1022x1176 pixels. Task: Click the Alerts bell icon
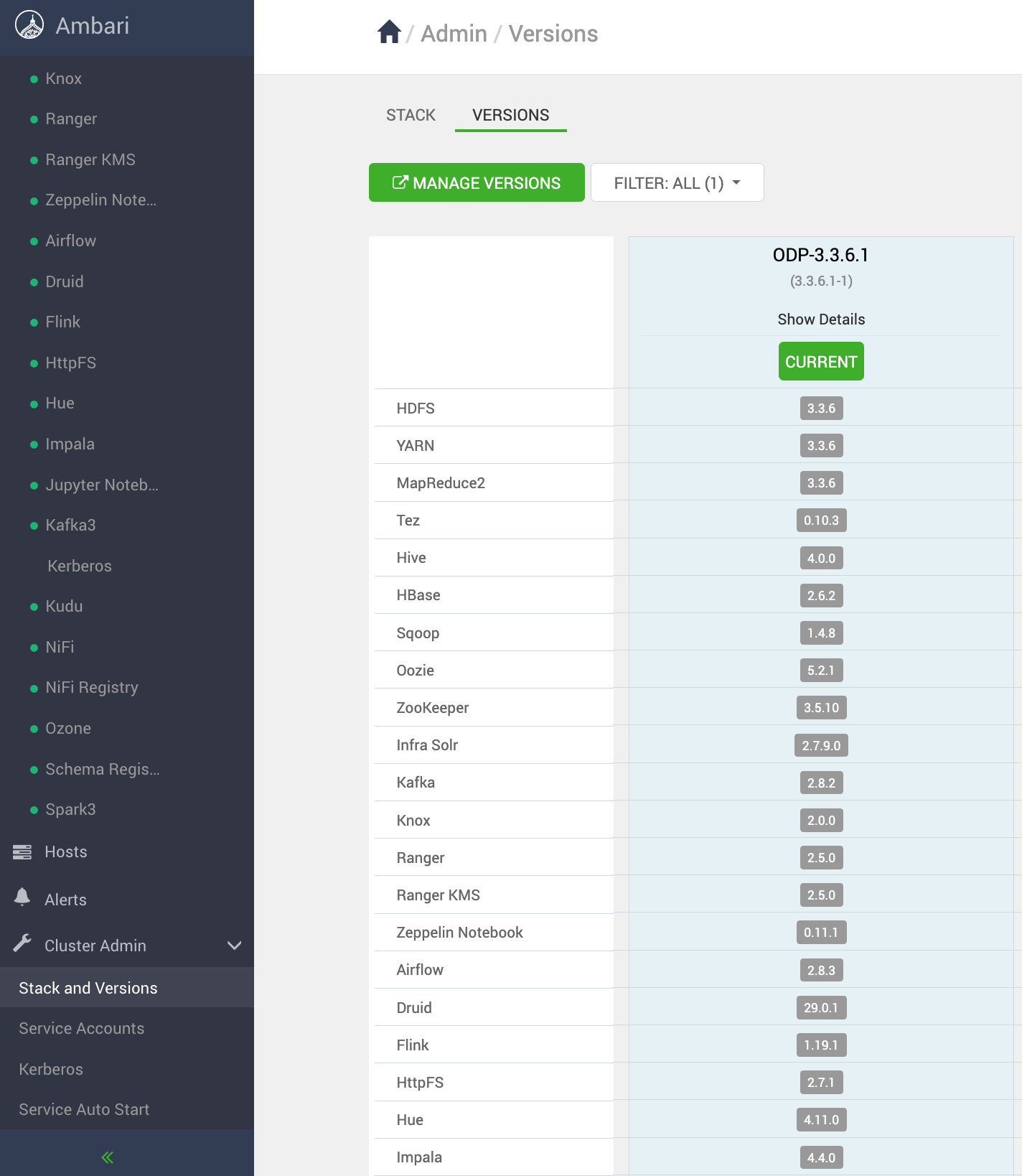22,897
